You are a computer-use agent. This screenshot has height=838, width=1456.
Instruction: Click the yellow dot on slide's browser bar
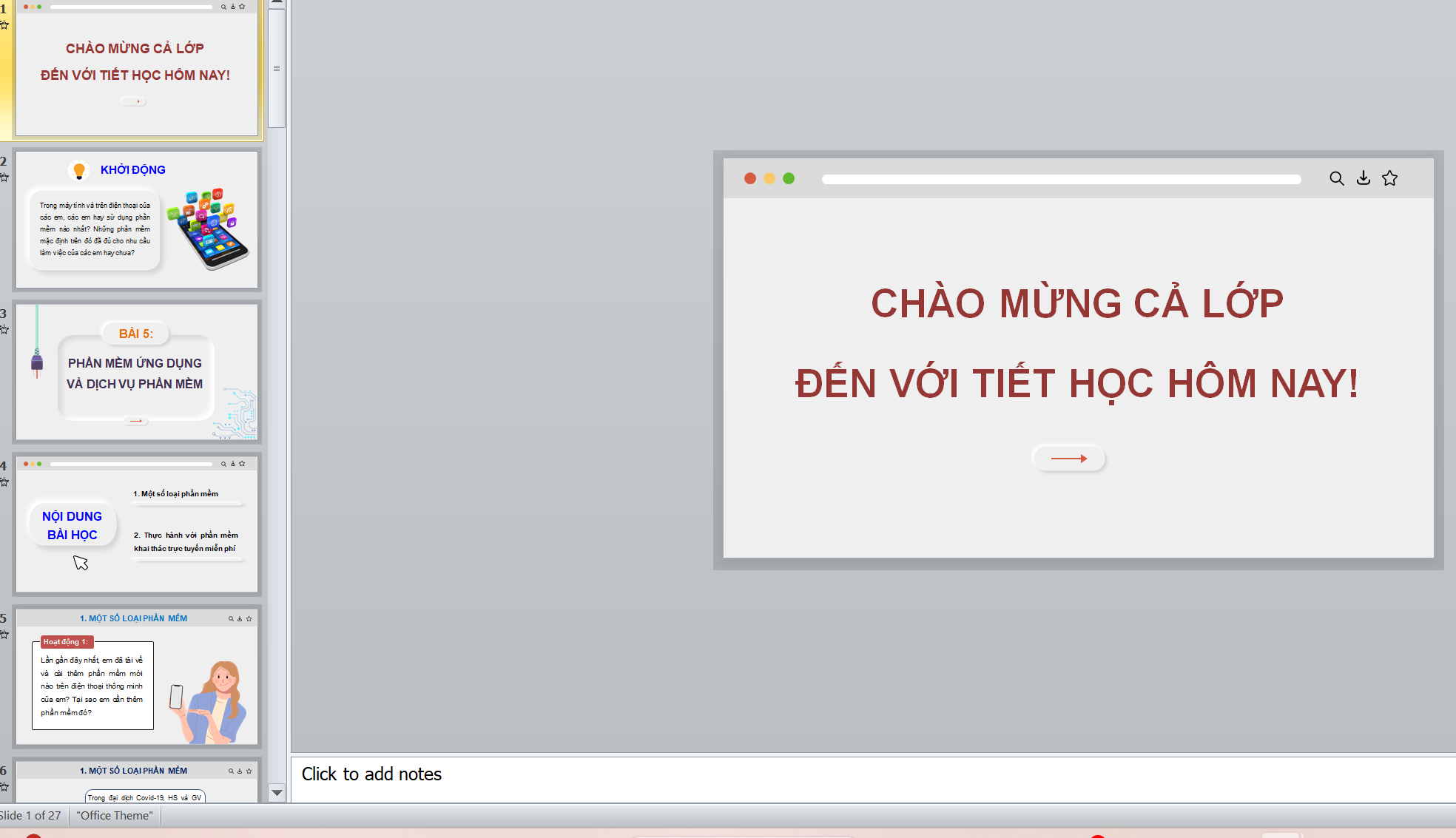[769, 178]
